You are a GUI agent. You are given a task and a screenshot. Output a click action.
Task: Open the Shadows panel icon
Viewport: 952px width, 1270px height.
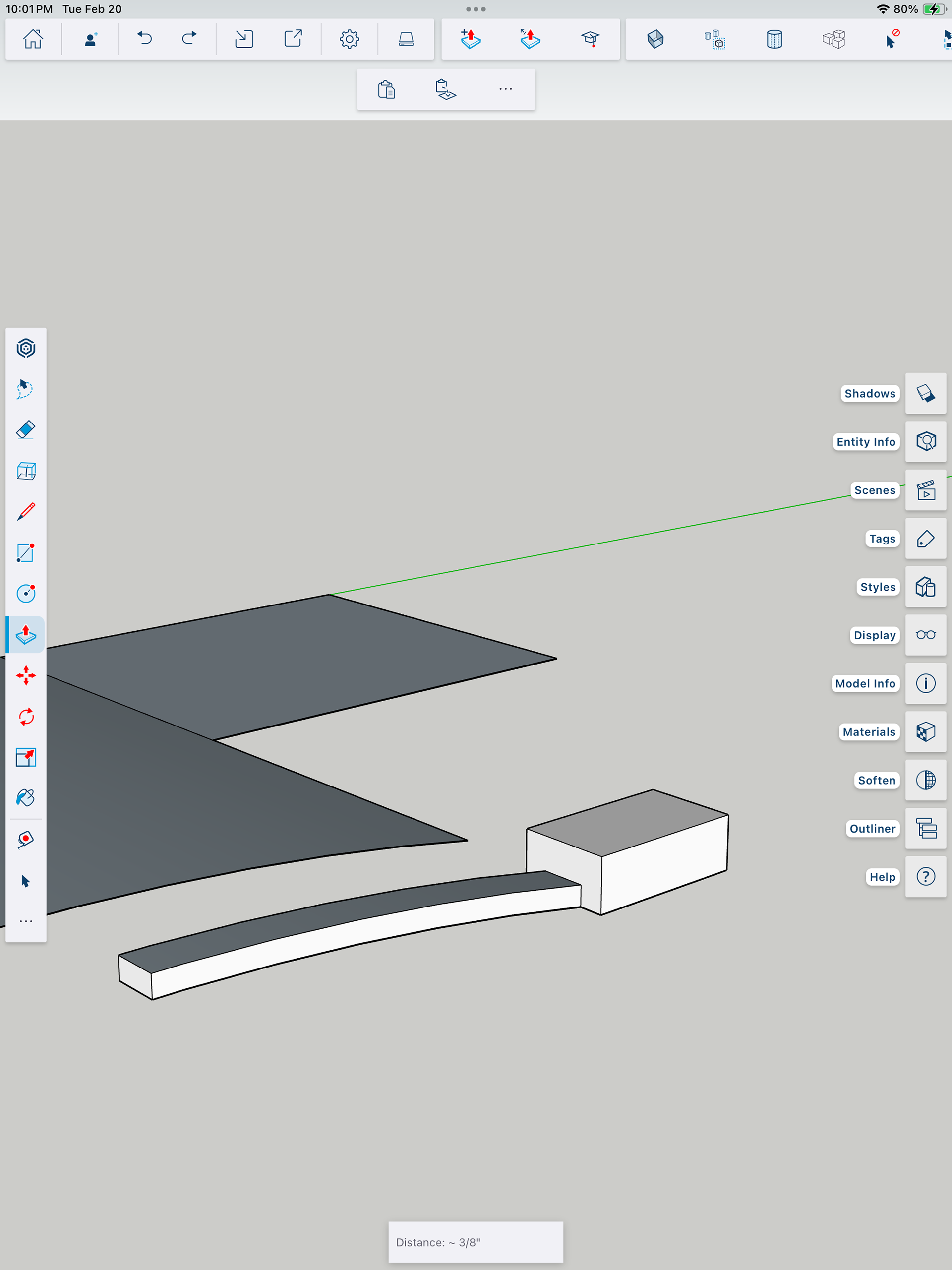pyautogui.click(x=926, y=393)
